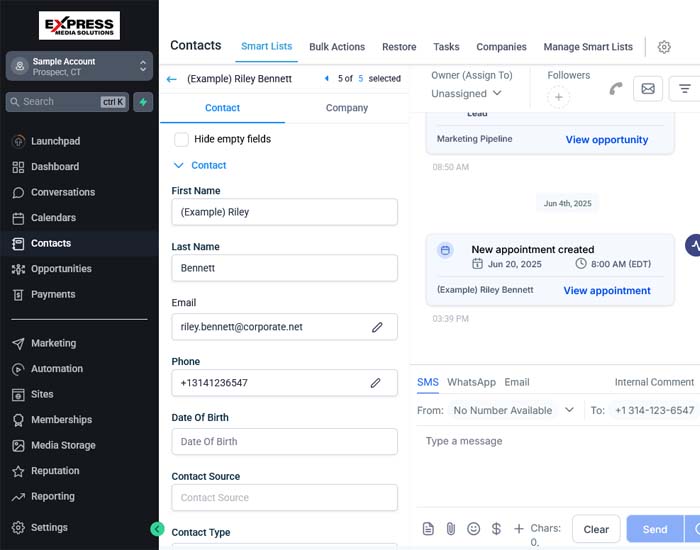Open the From number dropdown

coord(513,410)
